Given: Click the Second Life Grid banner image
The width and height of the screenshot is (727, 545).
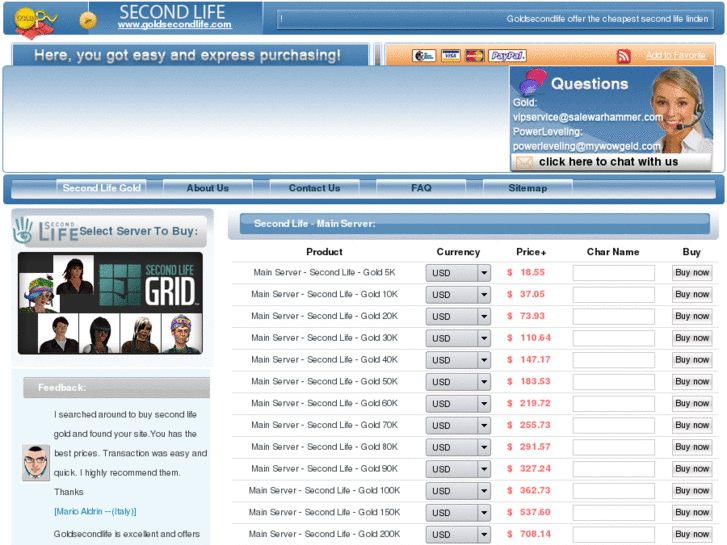Looking at the screenshot, I should pos(110,303).
